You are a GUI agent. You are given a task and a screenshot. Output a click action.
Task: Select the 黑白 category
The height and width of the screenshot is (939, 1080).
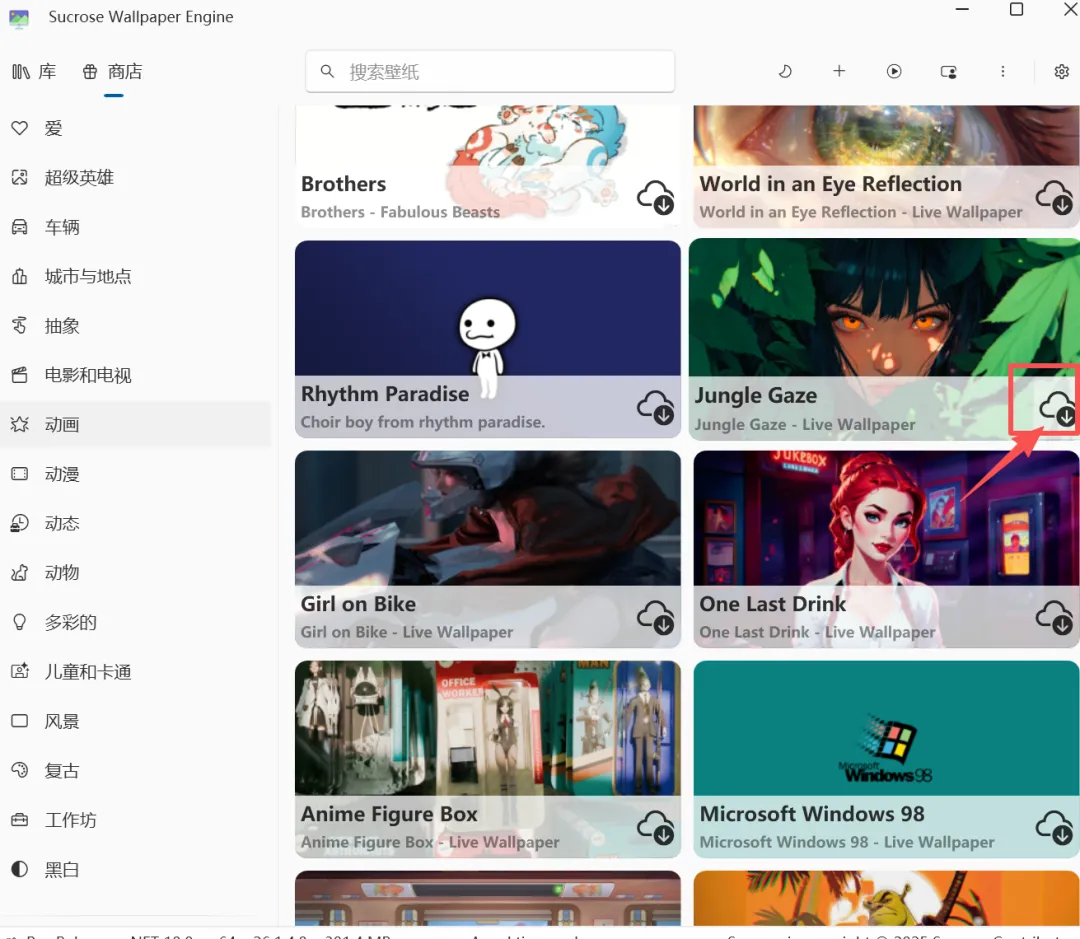click(136, 869)
